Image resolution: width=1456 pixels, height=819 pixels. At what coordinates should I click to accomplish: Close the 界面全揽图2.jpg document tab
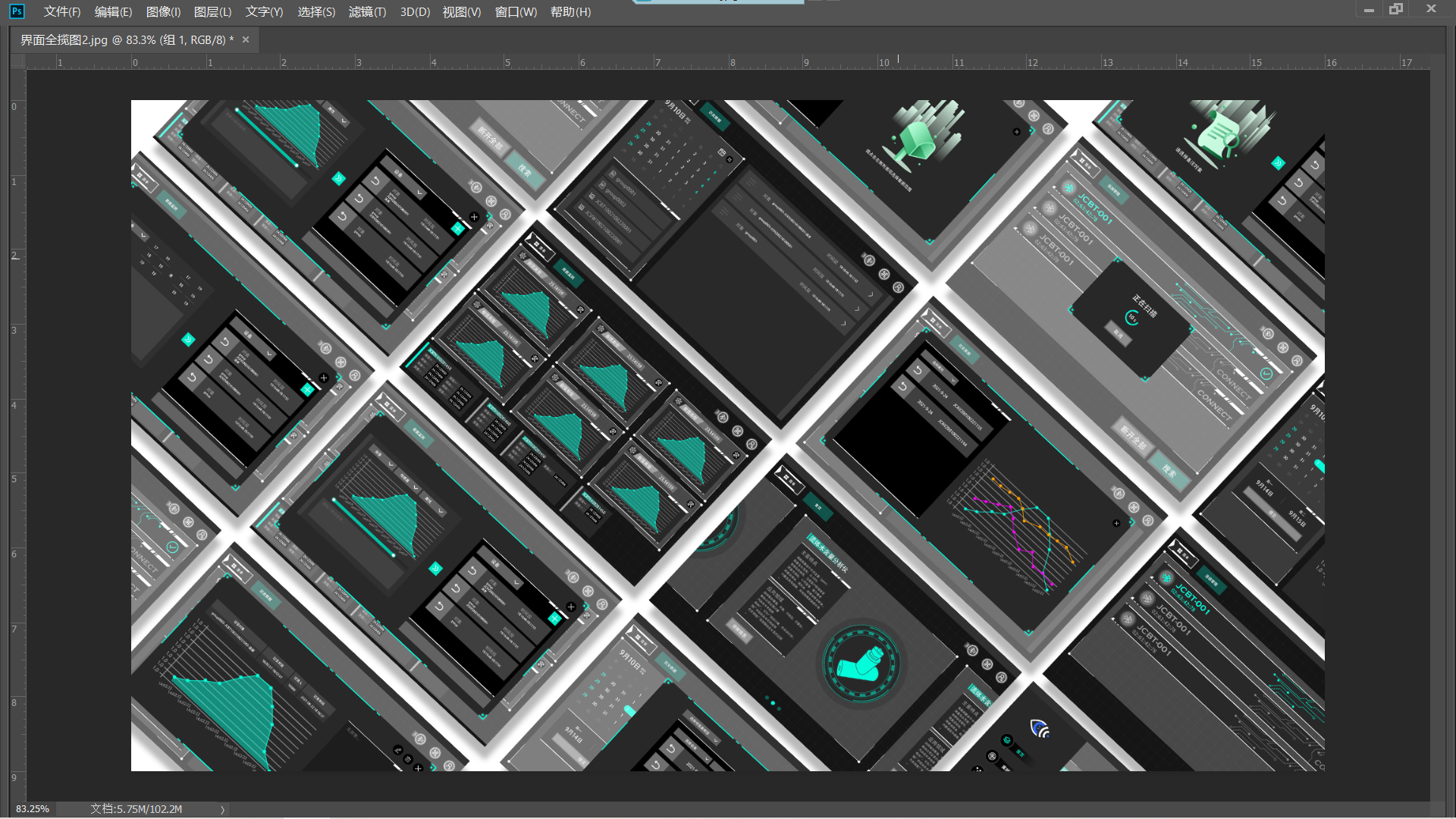pyautogui.click(x=246, y=39)
